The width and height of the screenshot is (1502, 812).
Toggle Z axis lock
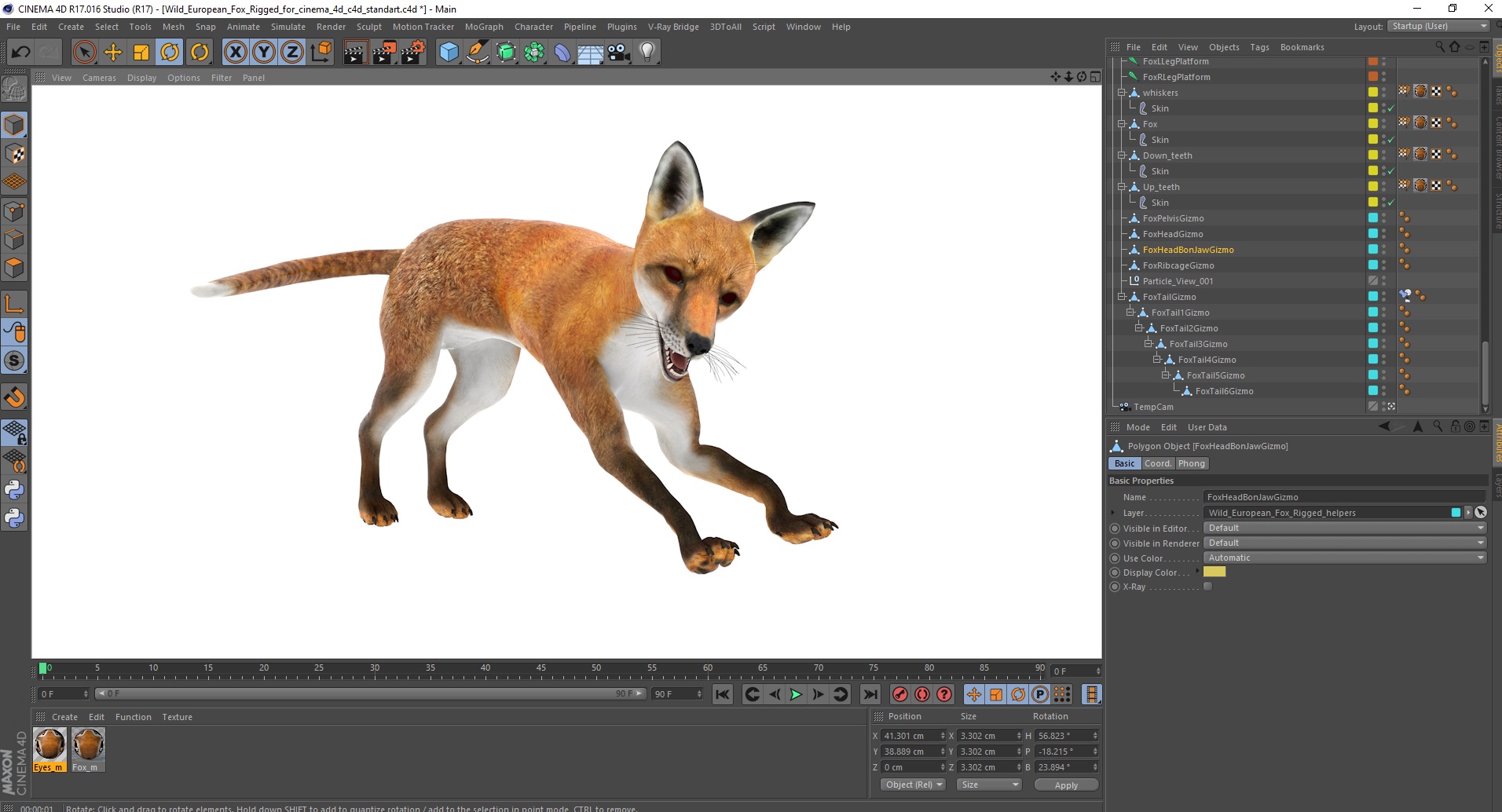coord(292,53)
